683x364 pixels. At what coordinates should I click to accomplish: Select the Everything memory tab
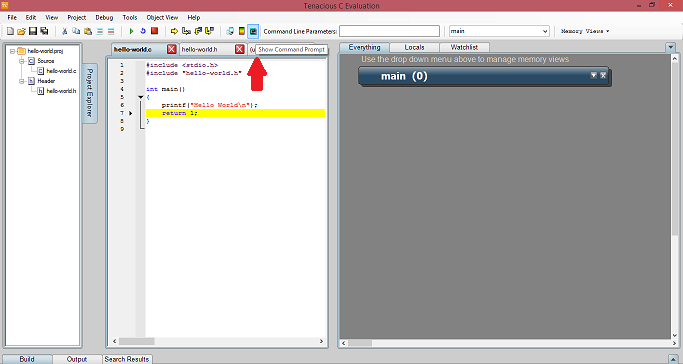coord(365,47)
